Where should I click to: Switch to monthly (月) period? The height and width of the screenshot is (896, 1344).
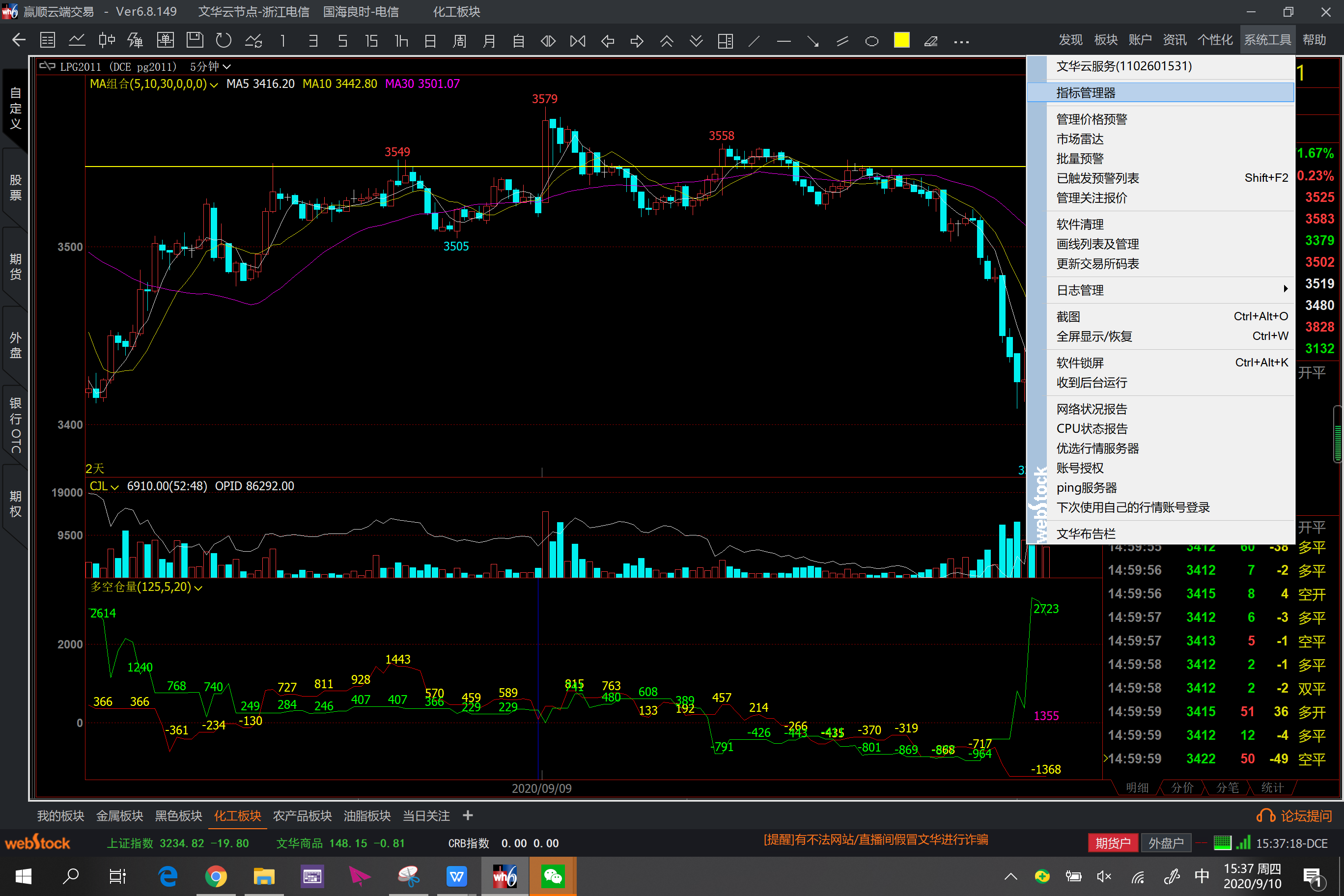coord(489,41)
